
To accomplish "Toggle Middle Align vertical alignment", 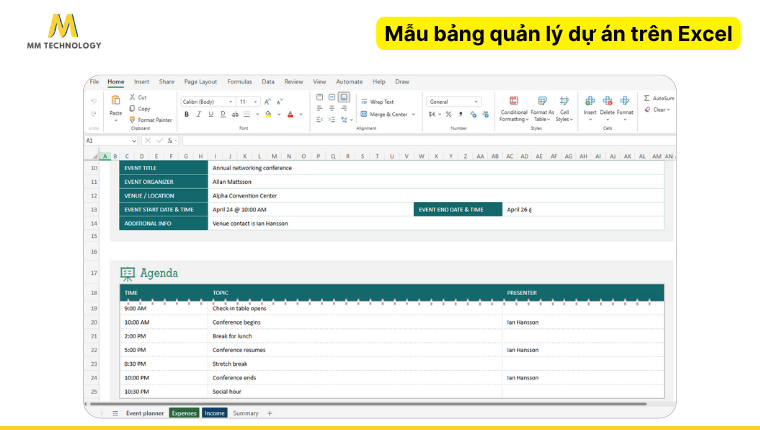I will click(332, 97).
